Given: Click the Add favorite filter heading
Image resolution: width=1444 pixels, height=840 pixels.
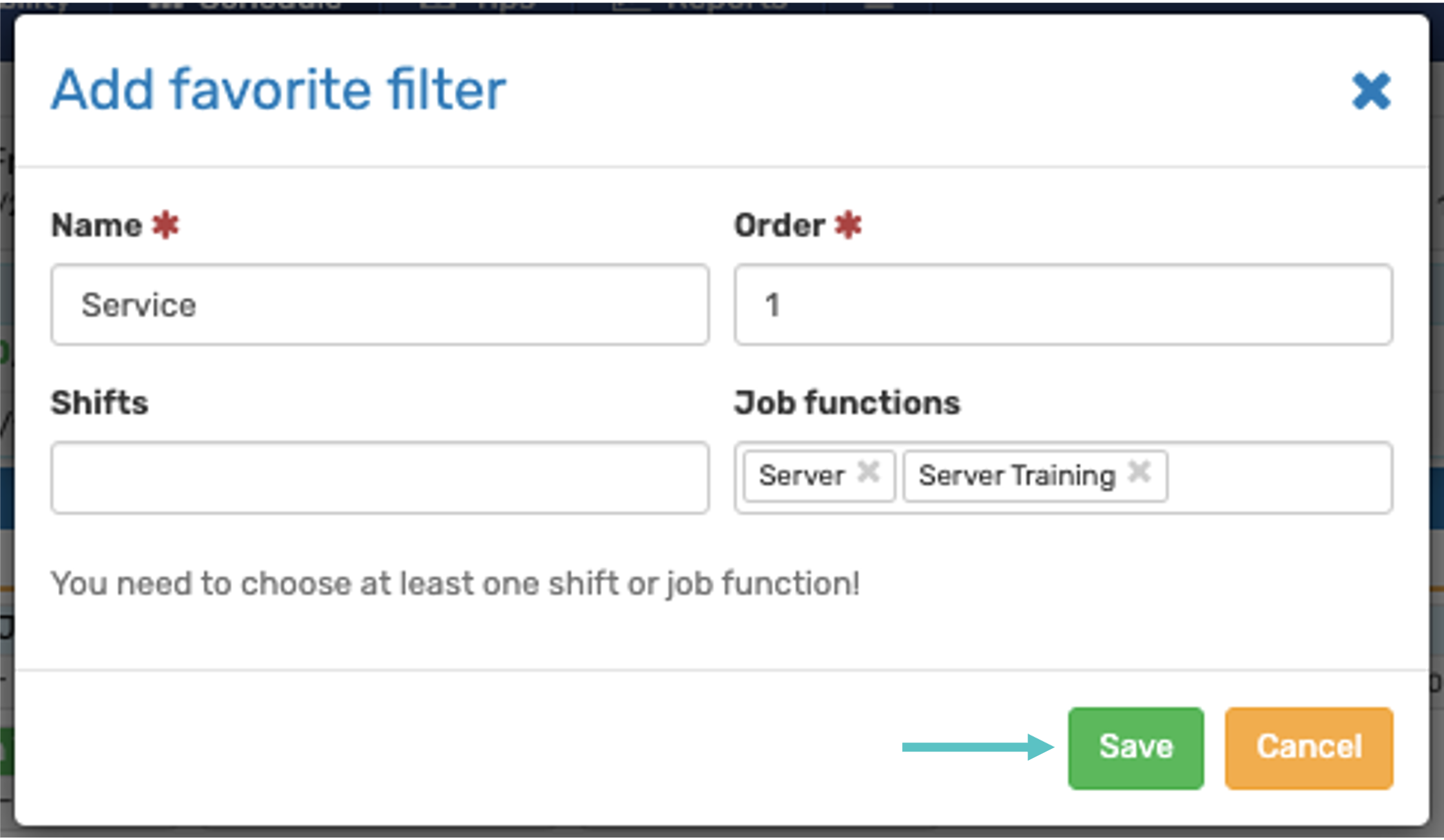Looking at the screenshot, I should click(x=278, y=90).
